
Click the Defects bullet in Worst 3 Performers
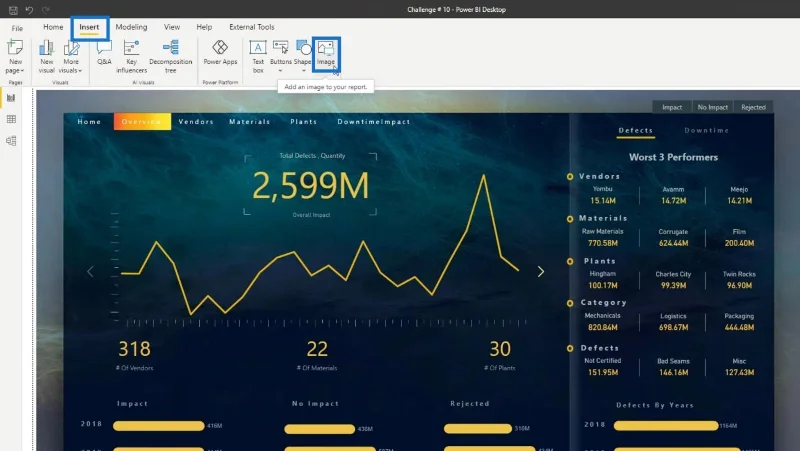[570, 348]
